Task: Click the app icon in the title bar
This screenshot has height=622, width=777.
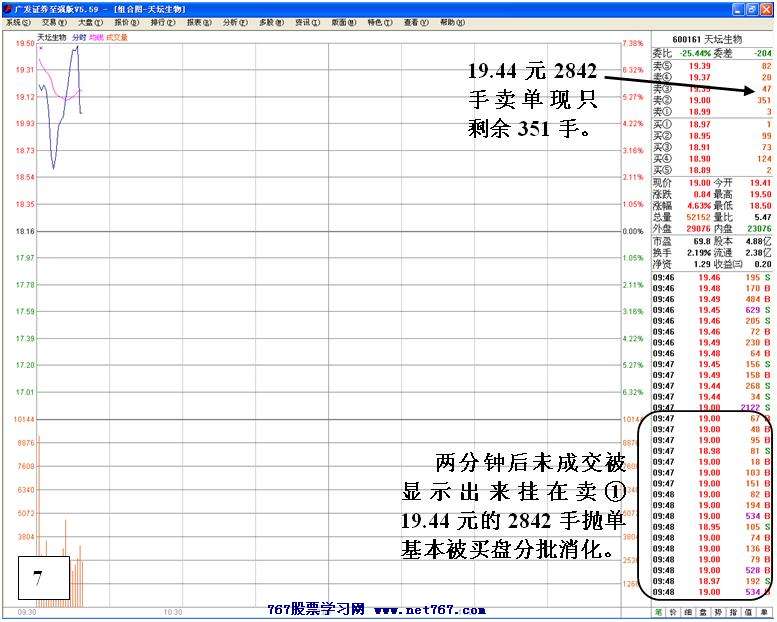Action: [x=6, y=8]
